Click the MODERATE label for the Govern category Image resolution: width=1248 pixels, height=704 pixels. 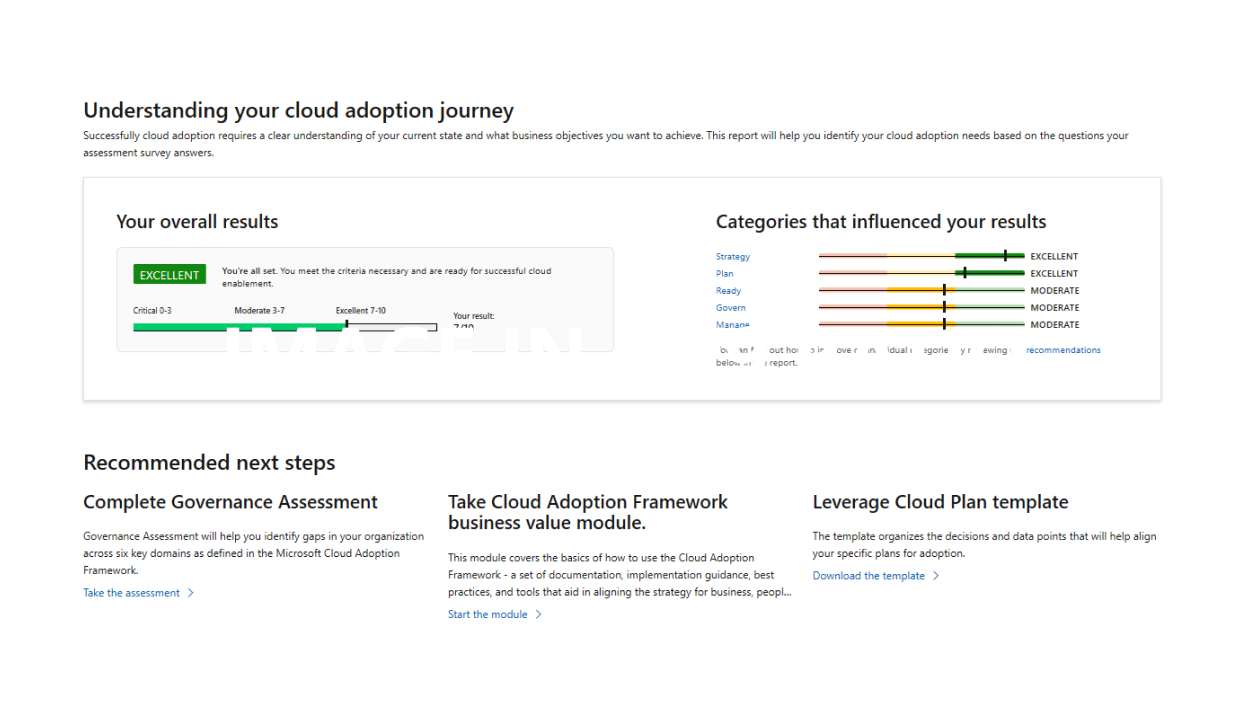pyautogui.click(x=1054, y=308)
